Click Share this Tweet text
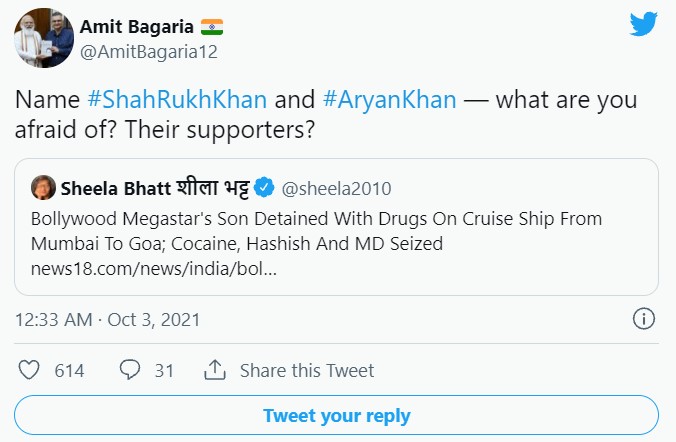Screen dimensions: 676x442 pyautogui.click(x=306, y=370)
